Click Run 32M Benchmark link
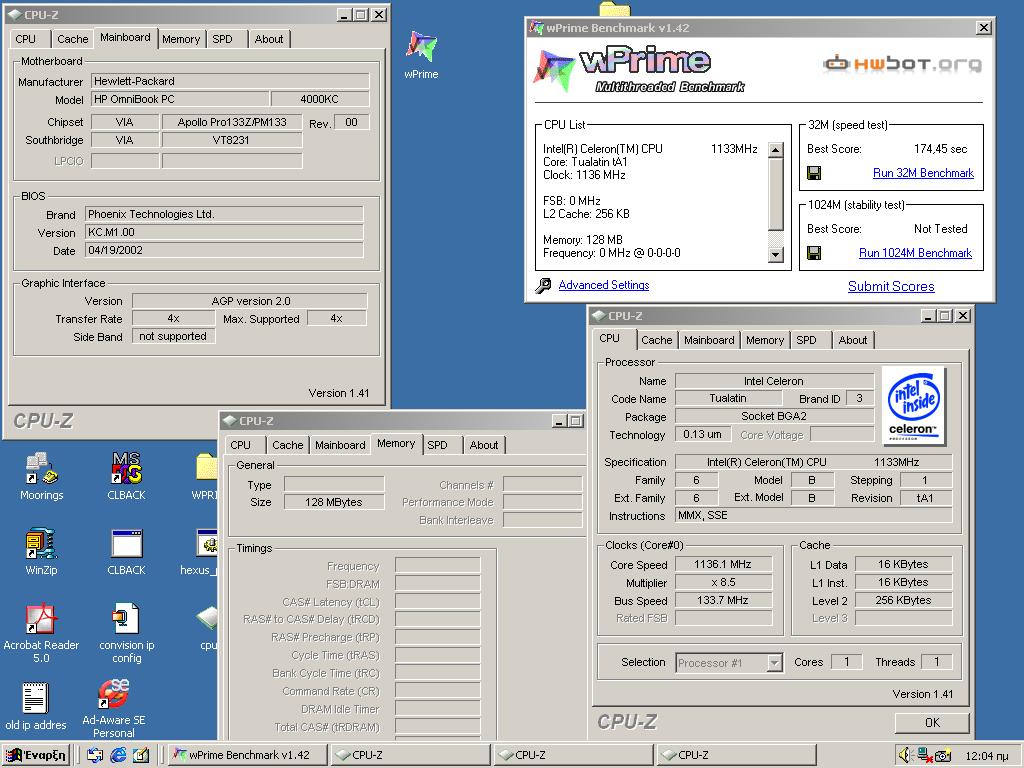The image size is (1024, 768). coord(923,173)
